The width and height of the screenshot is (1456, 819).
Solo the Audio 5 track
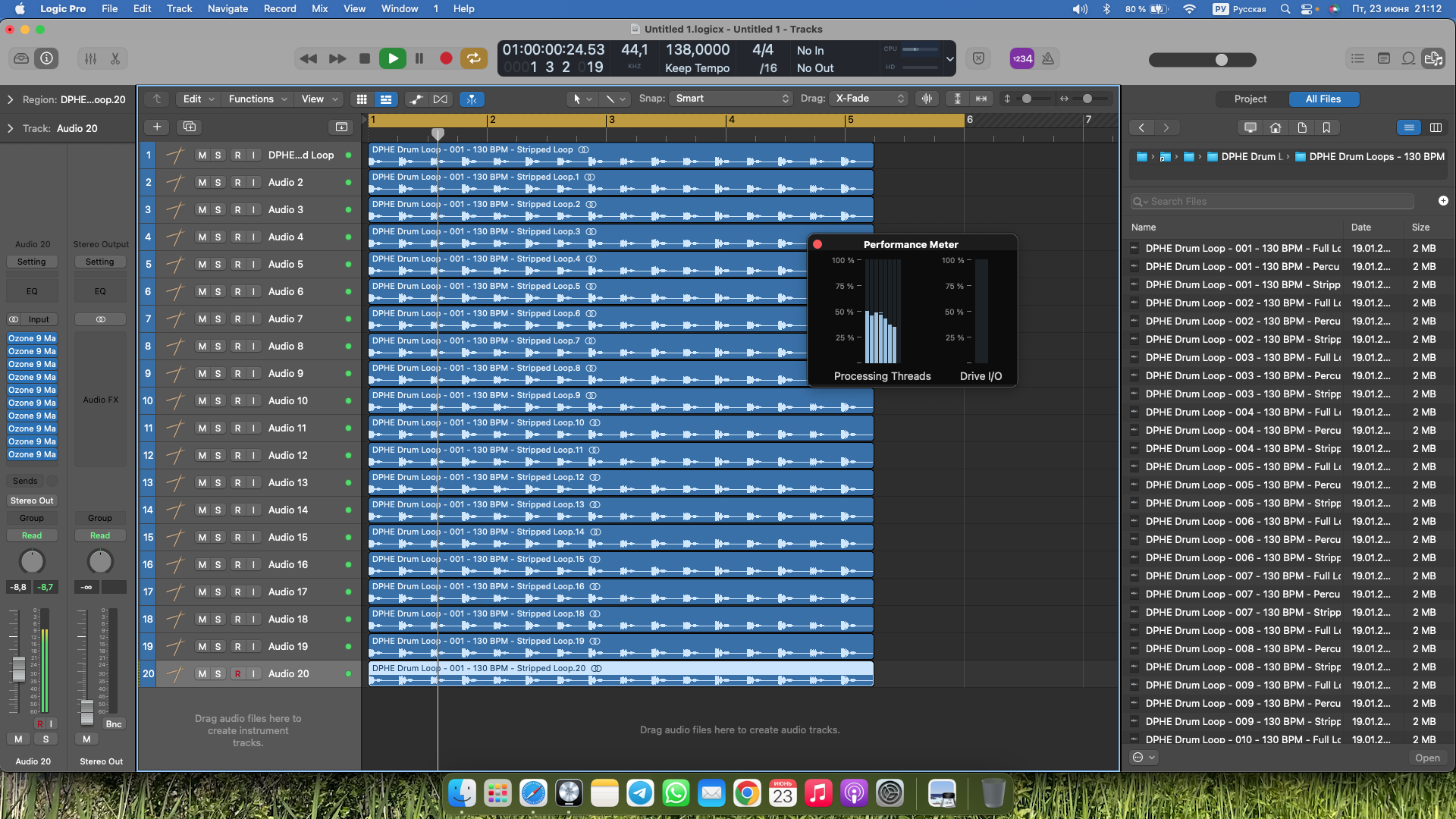218,265
